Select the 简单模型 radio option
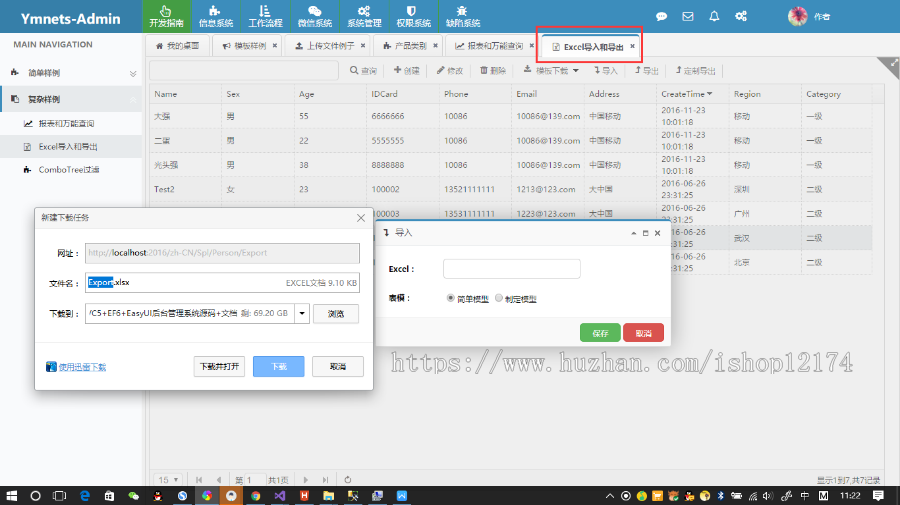Viewport: 900px width, 505px height. pyautogui.click(x=451, y=298)
